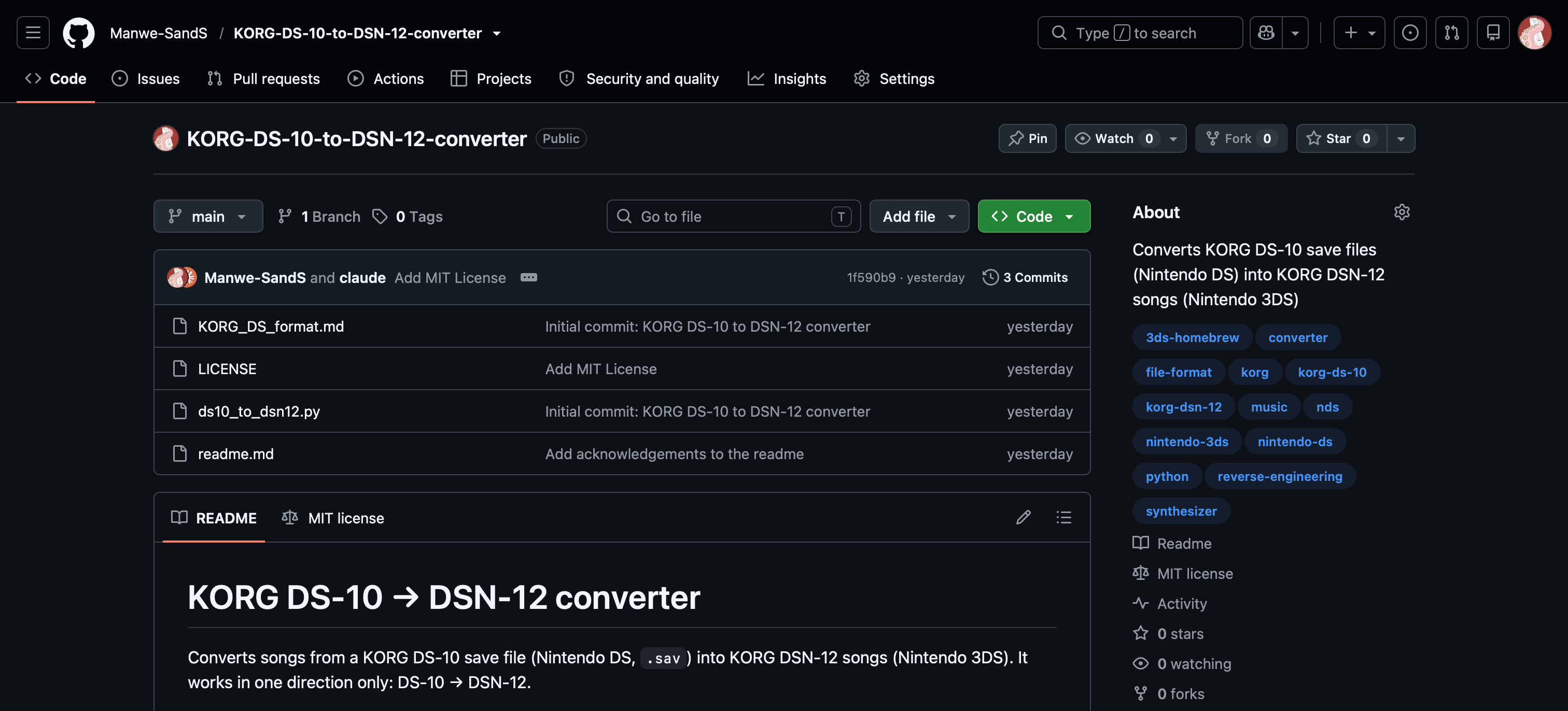
Task: Click claude co-author link in commit row
Action: click(362, 277)
